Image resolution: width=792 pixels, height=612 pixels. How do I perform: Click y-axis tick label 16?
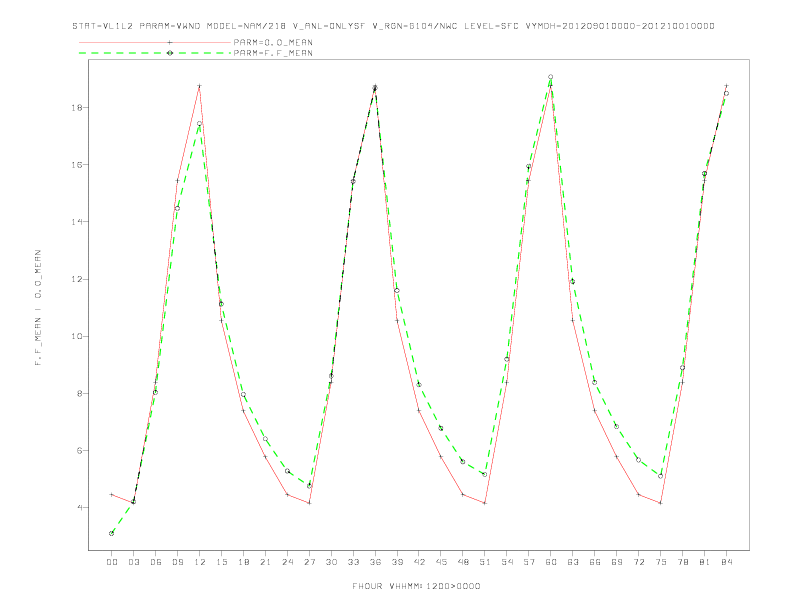pyautogui.click(x=77, y=165)
